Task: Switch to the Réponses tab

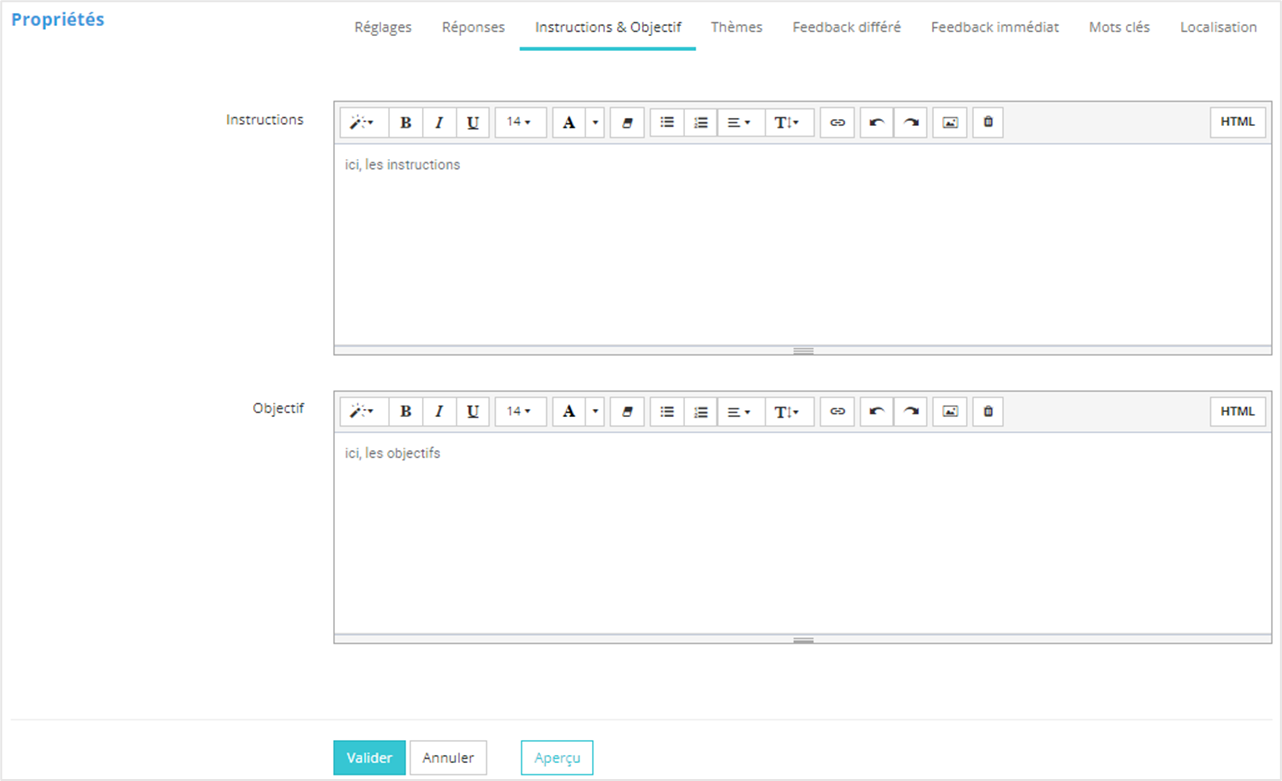Action: (x=473, y=28)
